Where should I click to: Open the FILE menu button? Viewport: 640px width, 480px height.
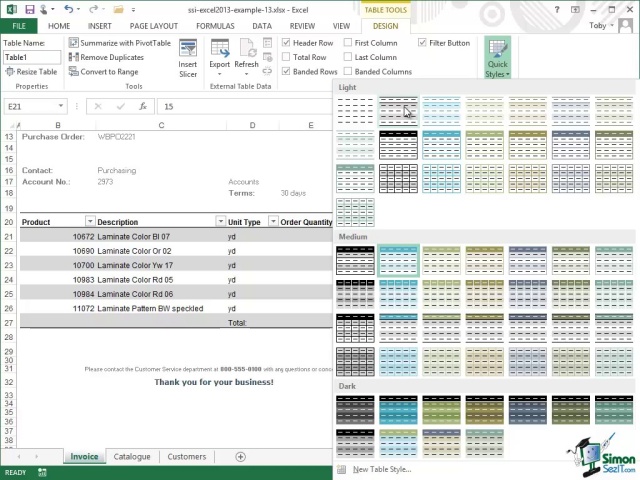point(19,26)
